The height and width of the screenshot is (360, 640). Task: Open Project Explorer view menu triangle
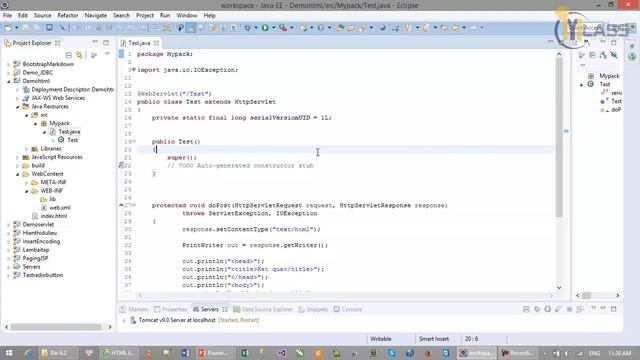[107, 54]
